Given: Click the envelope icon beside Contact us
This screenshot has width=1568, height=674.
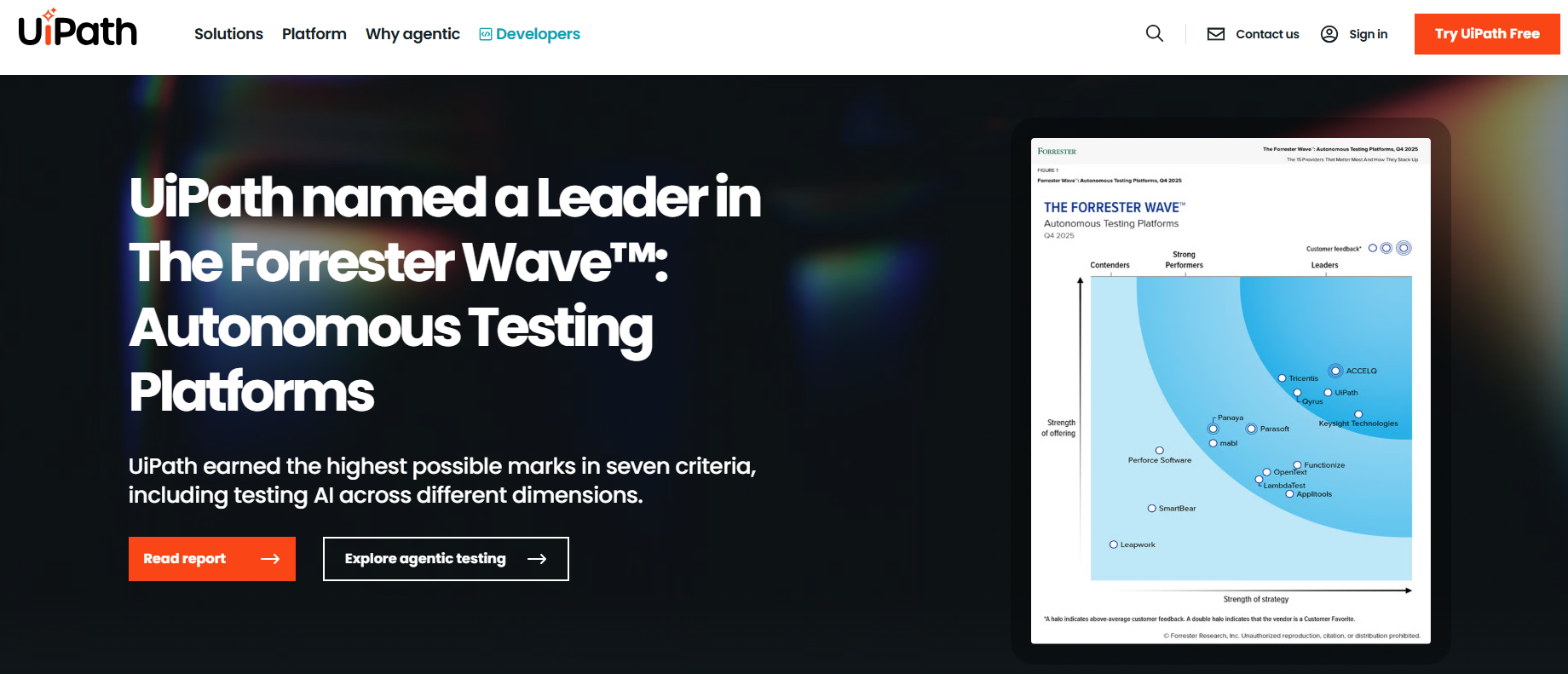Looking at the screenshot, I should [1216, 34].
